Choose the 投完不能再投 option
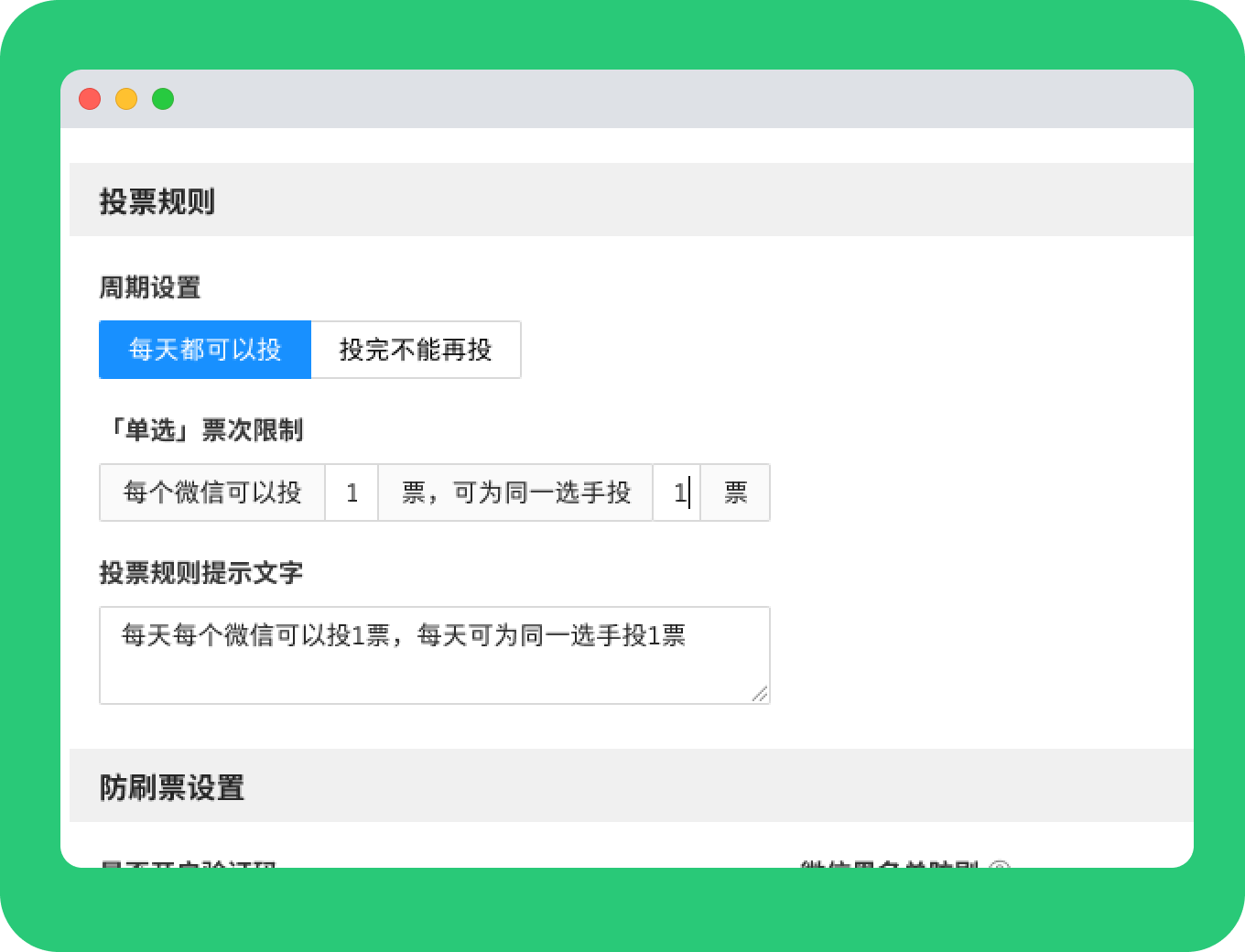Image resolution: width=1245 pixels, height=952 pixels. pyautogui.click(x=416, y=350)
